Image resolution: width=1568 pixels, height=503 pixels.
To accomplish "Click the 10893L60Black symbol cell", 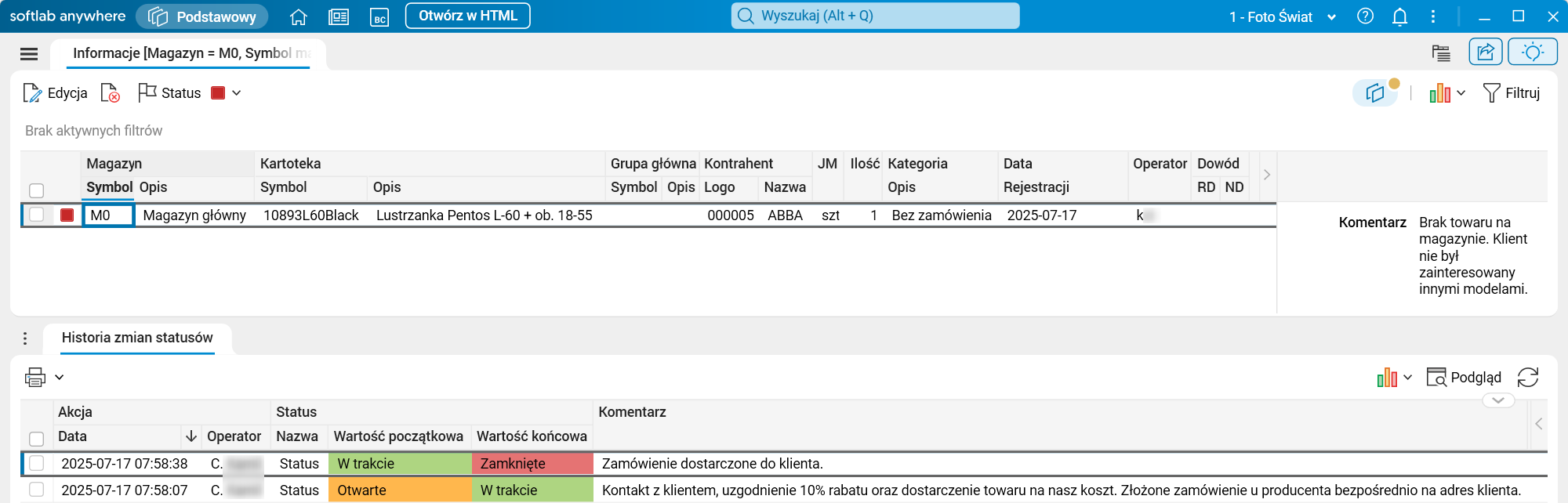I will point(311,215).
